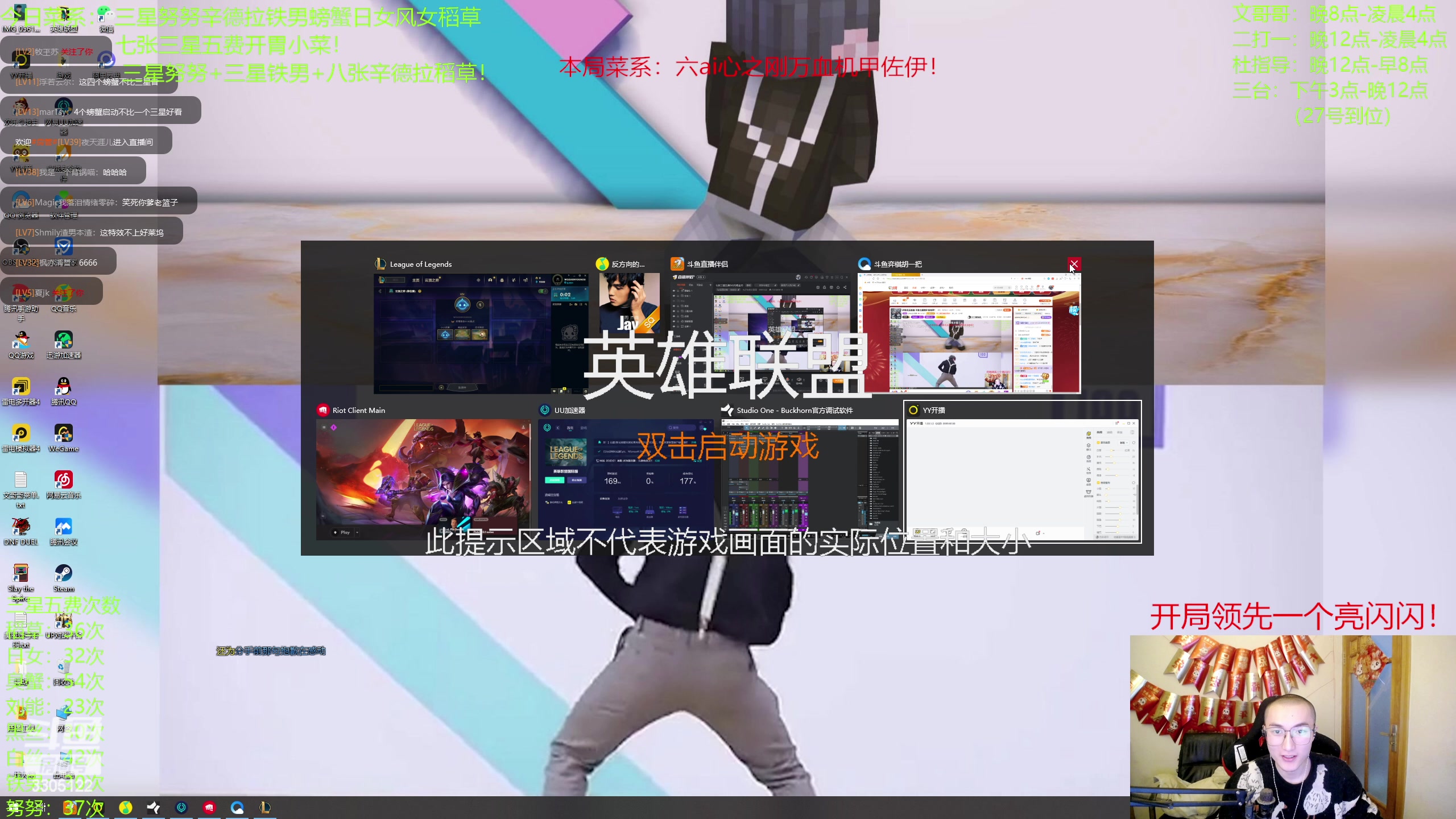Open the 软件管理 desktop icon
Screen dimensions: 1456x819
pyautogui.click(x=64, y=205)
